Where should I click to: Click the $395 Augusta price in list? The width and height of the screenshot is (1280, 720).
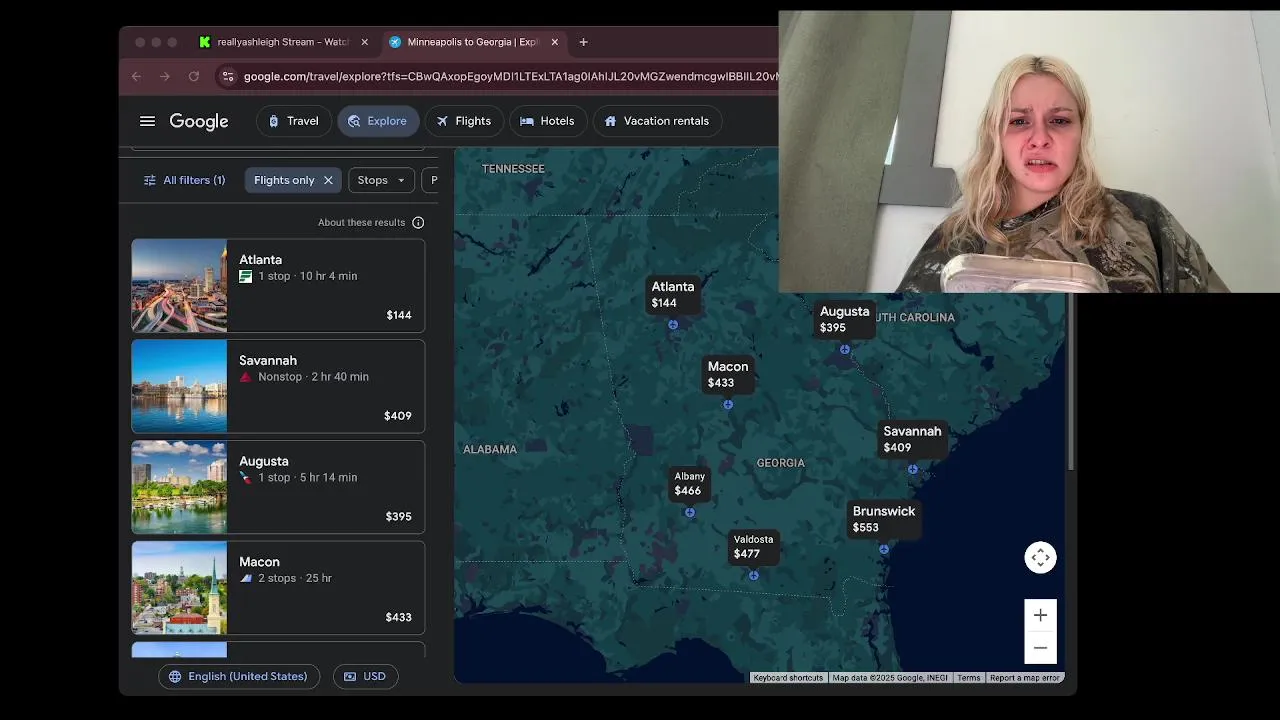(398, 517)
